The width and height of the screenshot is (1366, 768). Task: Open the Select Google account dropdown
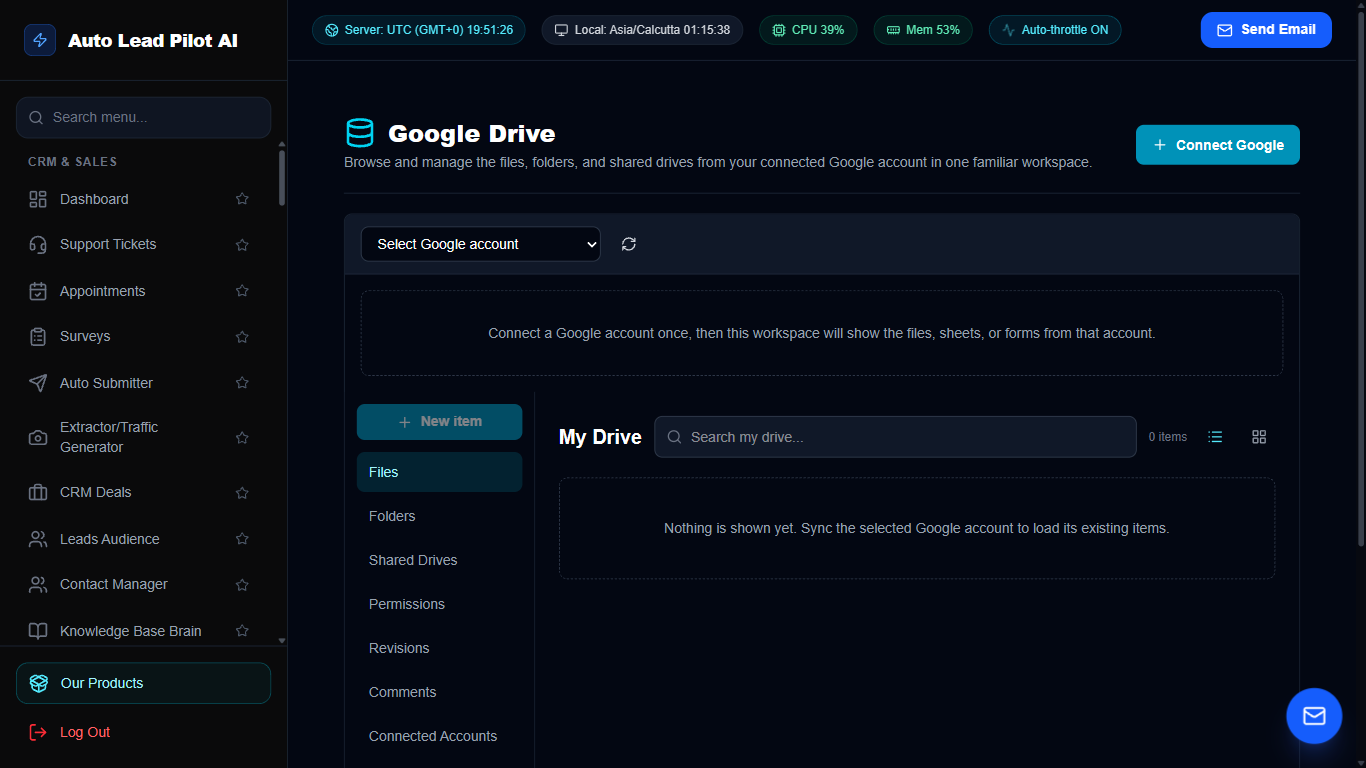click(481, 244)
